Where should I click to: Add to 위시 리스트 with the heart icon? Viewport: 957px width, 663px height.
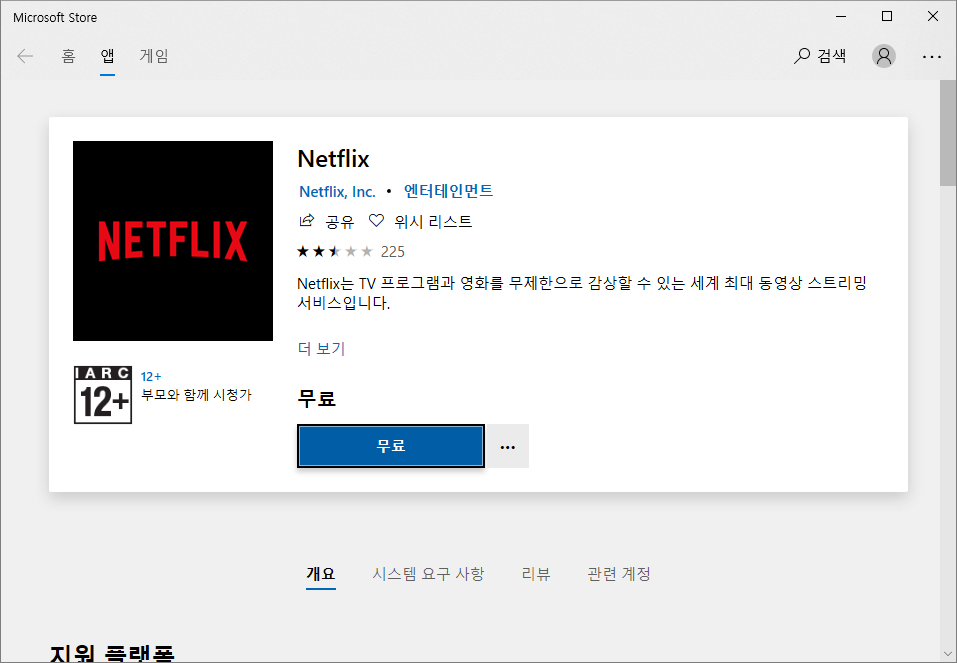[421, 221]
